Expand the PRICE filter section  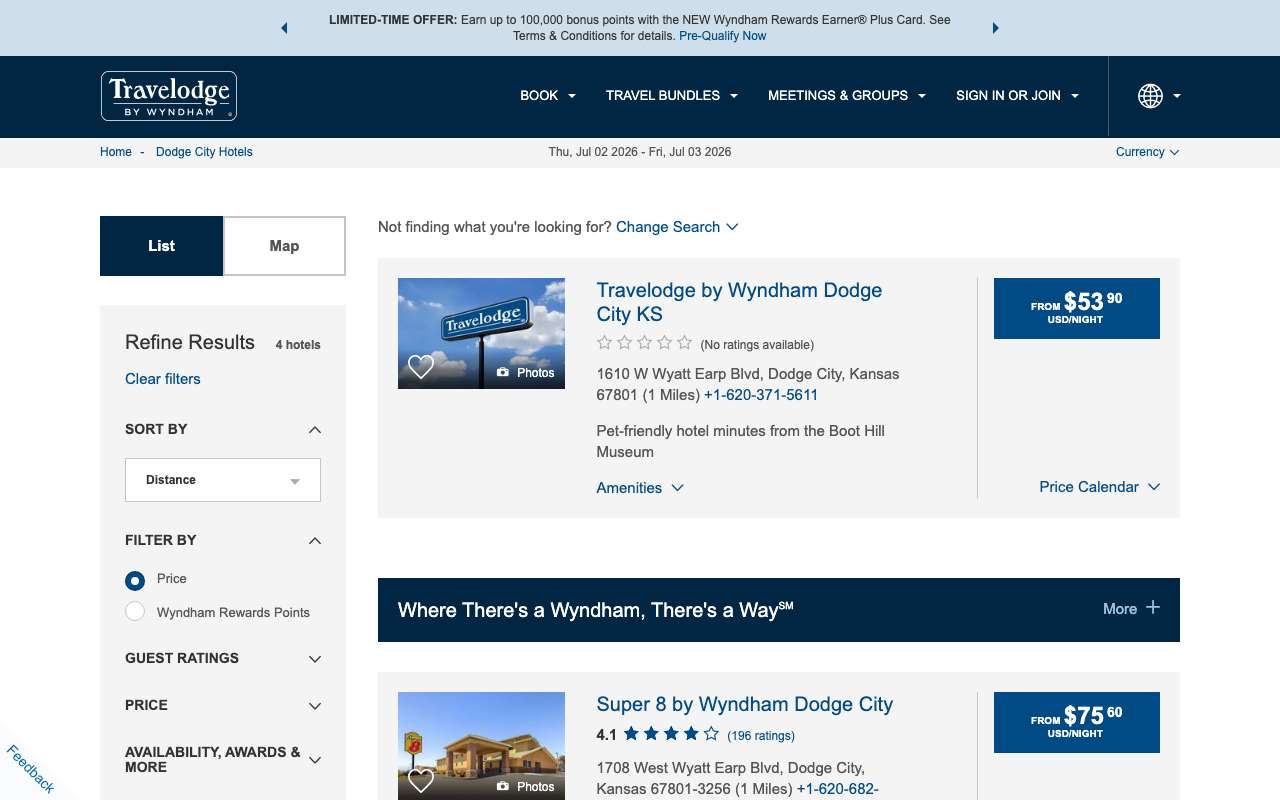[223, 705]
